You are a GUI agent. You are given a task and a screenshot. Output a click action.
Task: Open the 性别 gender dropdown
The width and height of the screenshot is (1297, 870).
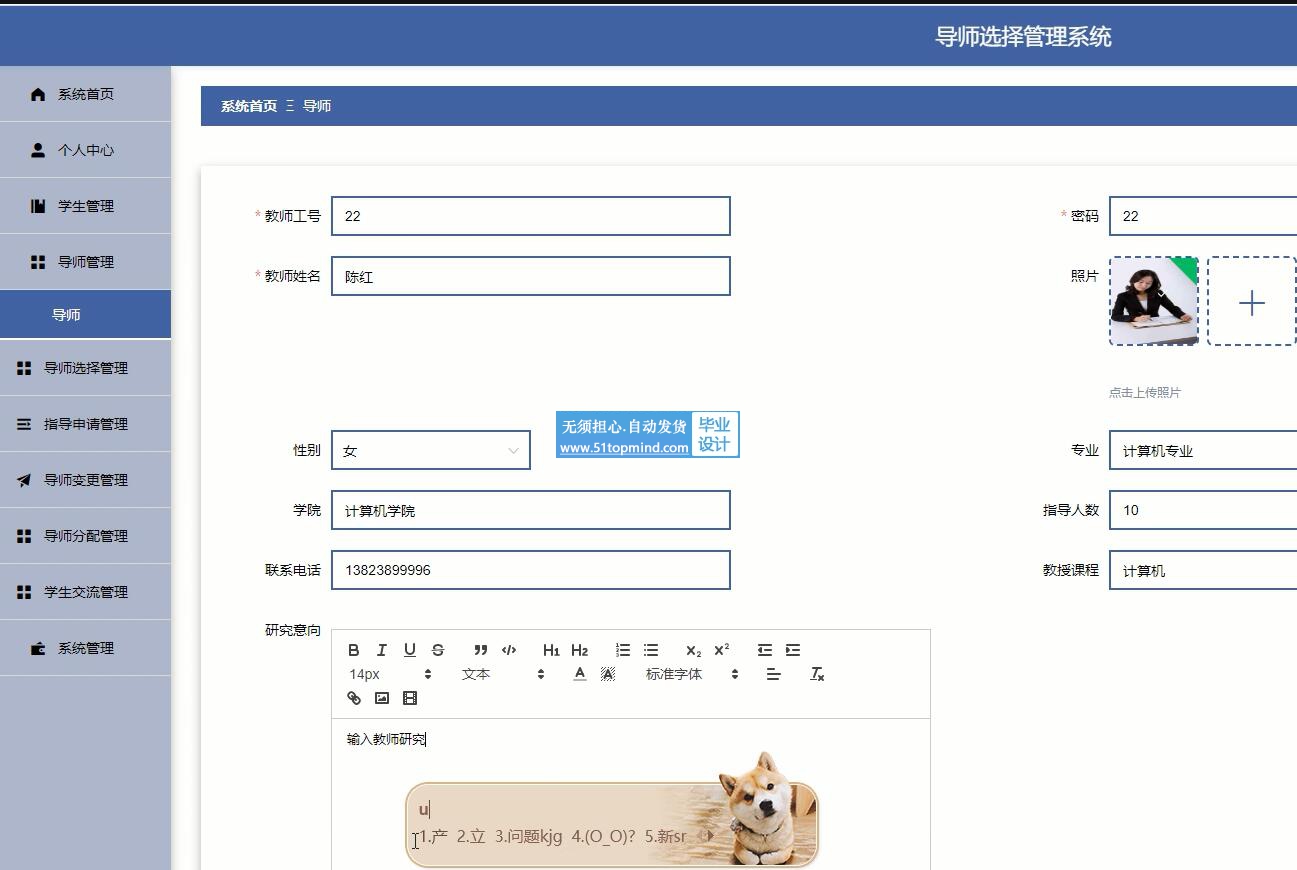(430, 451)
